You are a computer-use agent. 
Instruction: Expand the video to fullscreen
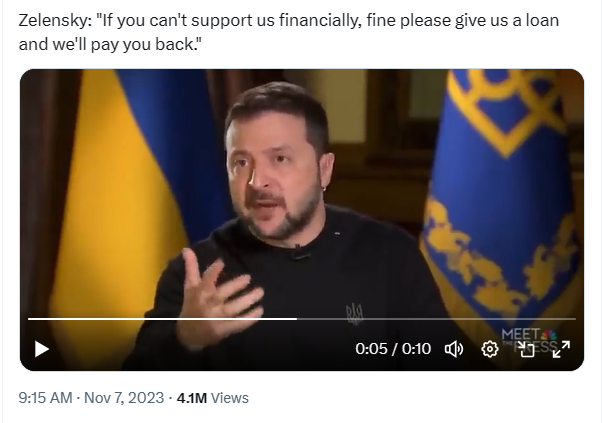point(561,349)
